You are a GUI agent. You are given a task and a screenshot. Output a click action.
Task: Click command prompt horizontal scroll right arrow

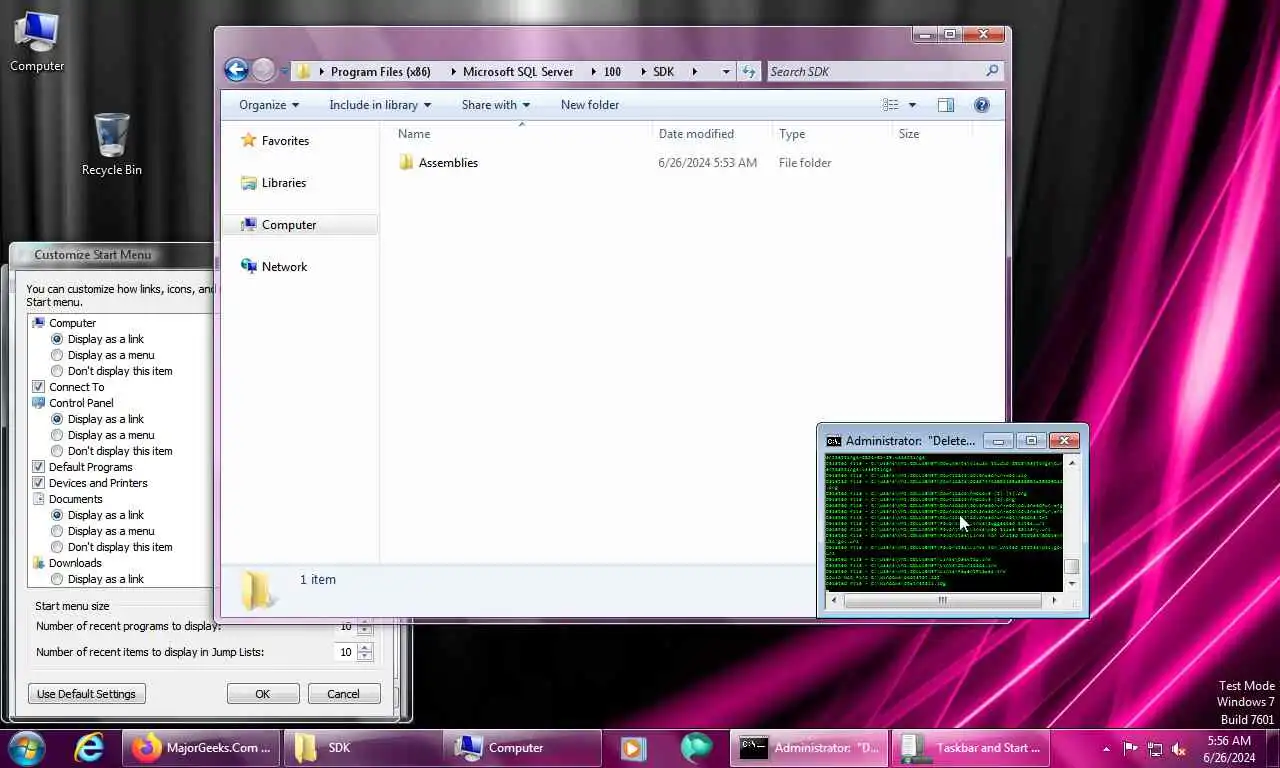pyautogui.click(x=1054, y=601)
